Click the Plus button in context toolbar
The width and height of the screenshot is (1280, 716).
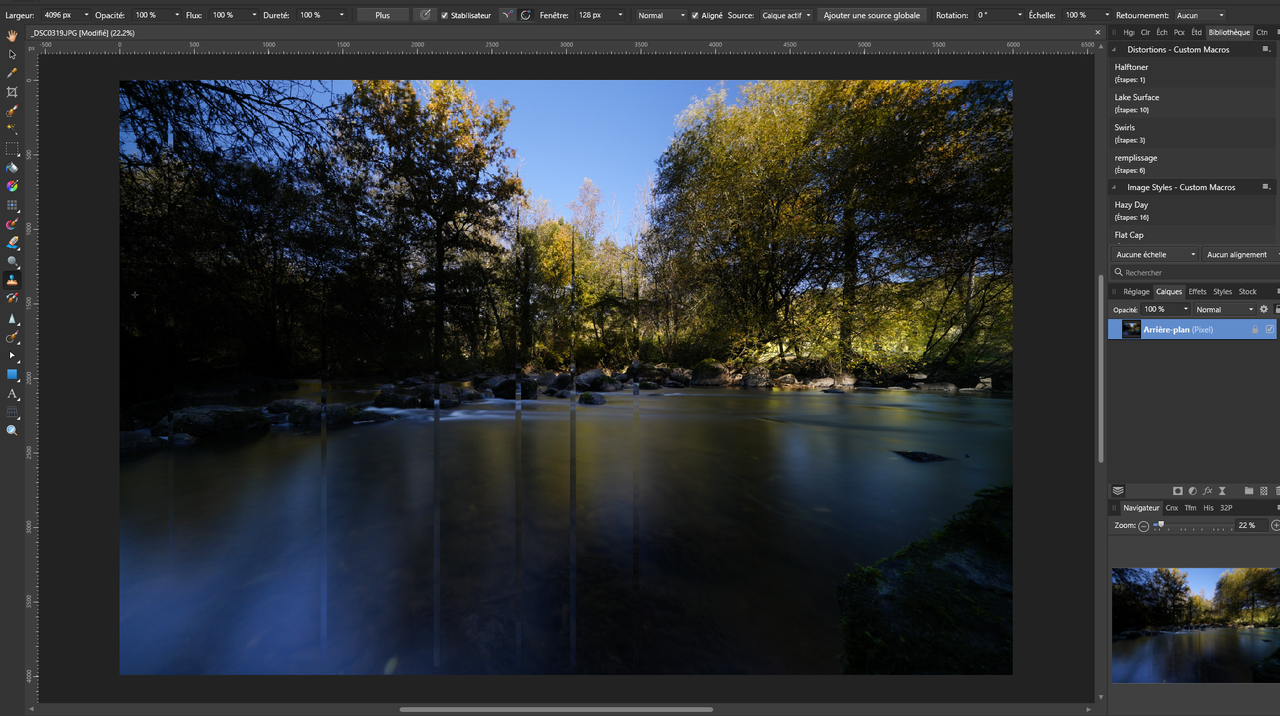click(x=383, y=15)
